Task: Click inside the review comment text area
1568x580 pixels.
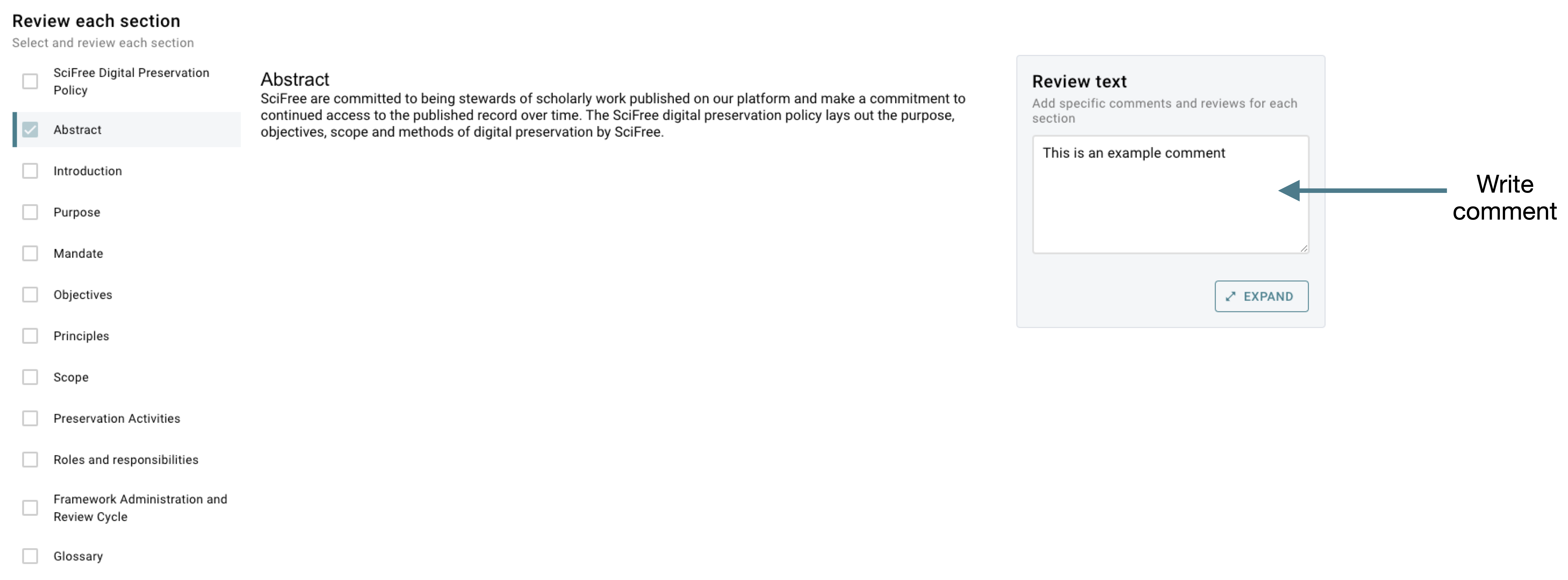Action: click(x=1170, y=195)
